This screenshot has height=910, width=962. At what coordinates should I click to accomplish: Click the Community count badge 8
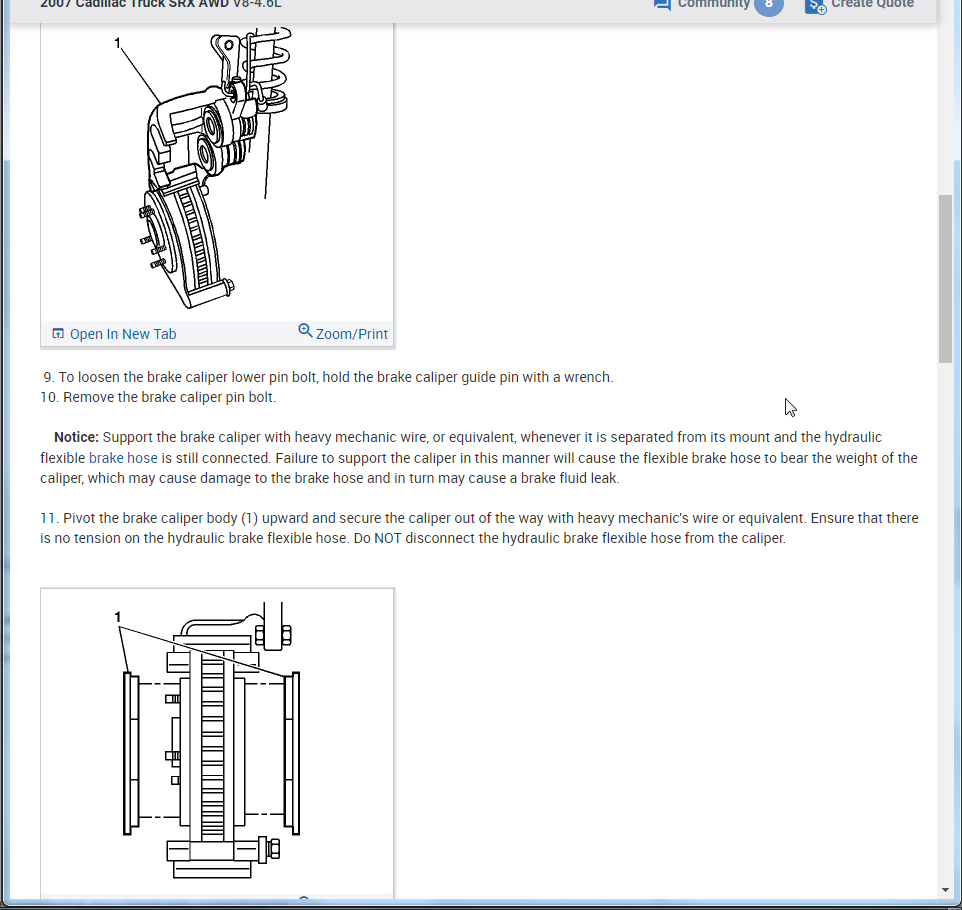(x=768, y=5)
